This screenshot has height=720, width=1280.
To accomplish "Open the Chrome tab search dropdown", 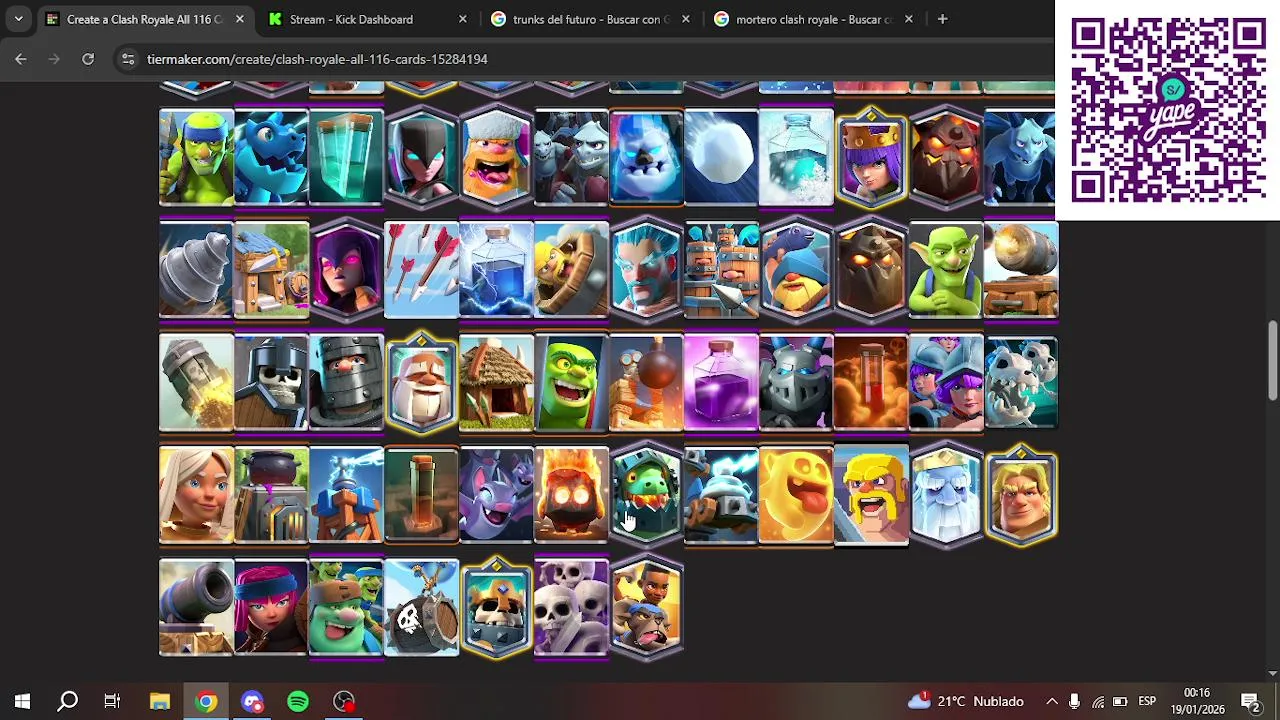I will (18, 19).
